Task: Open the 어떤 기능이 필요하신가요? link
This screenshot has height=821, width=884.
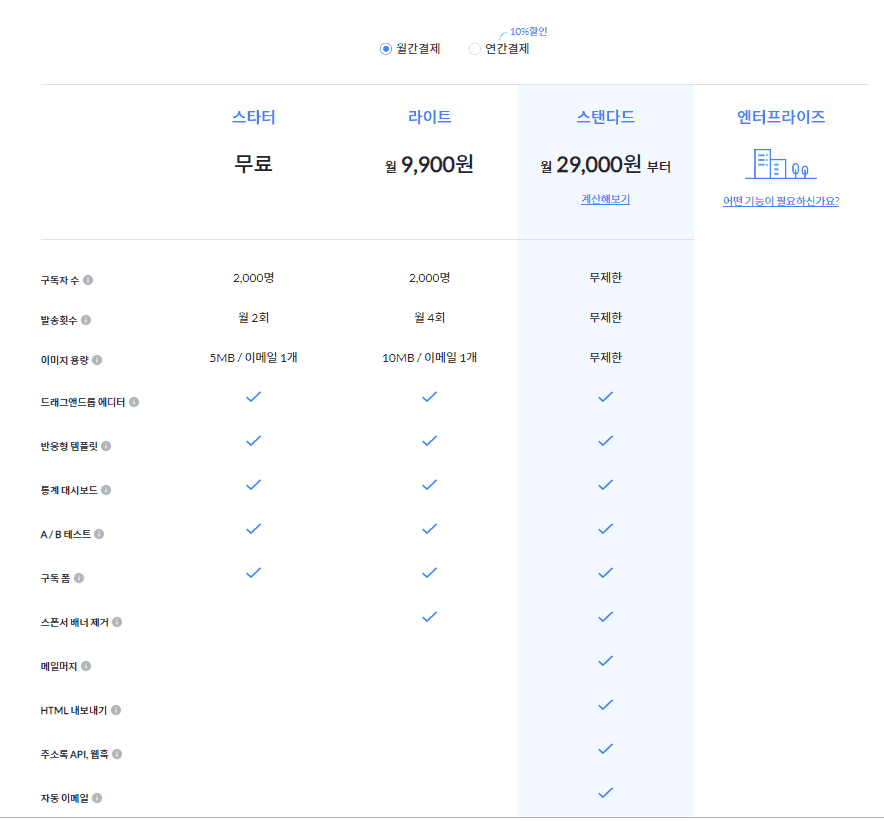Action: point(780,201)
